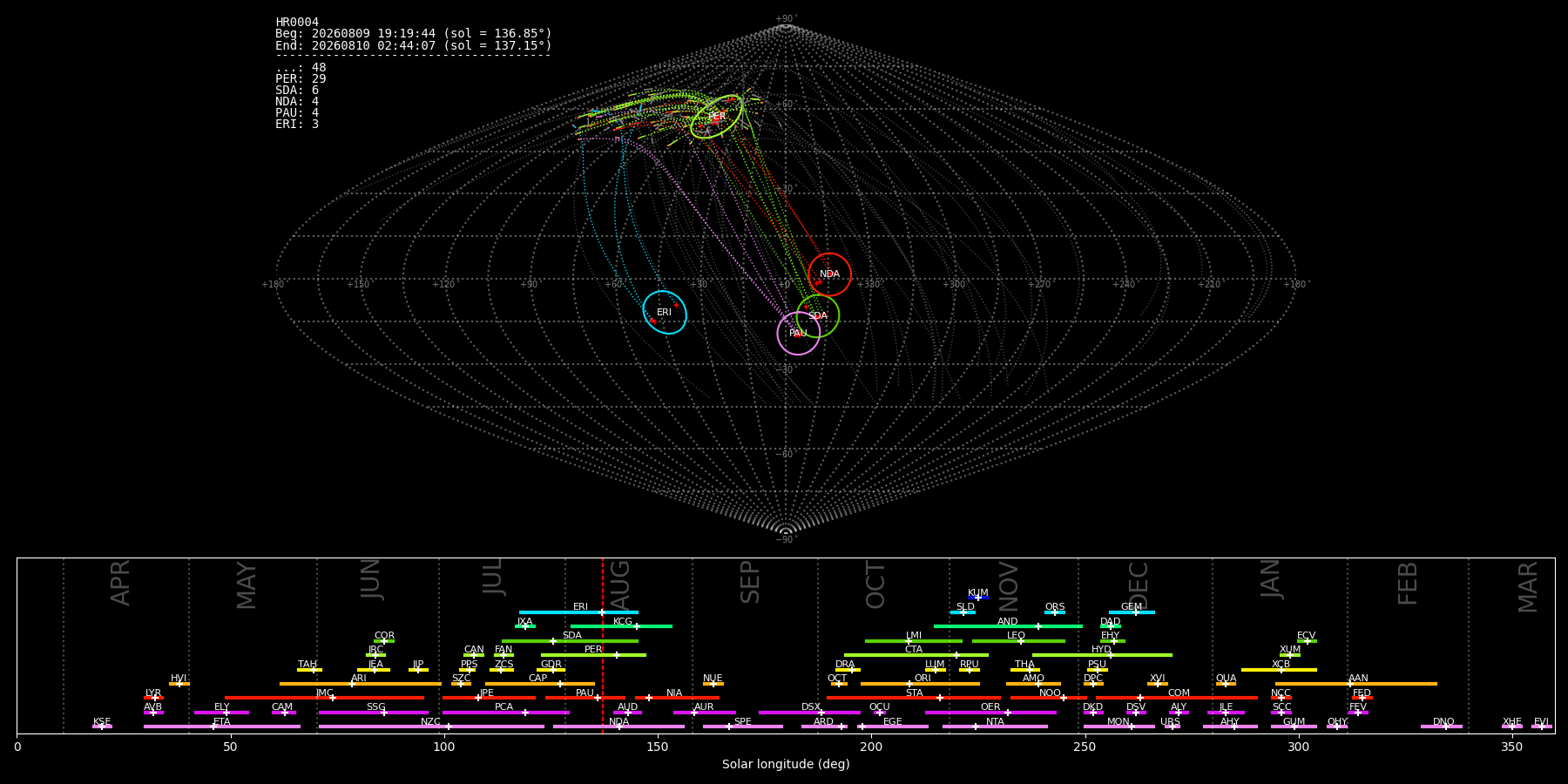The width and height of the screenshot is (1568, 784).
Task: Select the orange CAP shower bar
Action: 540,684
